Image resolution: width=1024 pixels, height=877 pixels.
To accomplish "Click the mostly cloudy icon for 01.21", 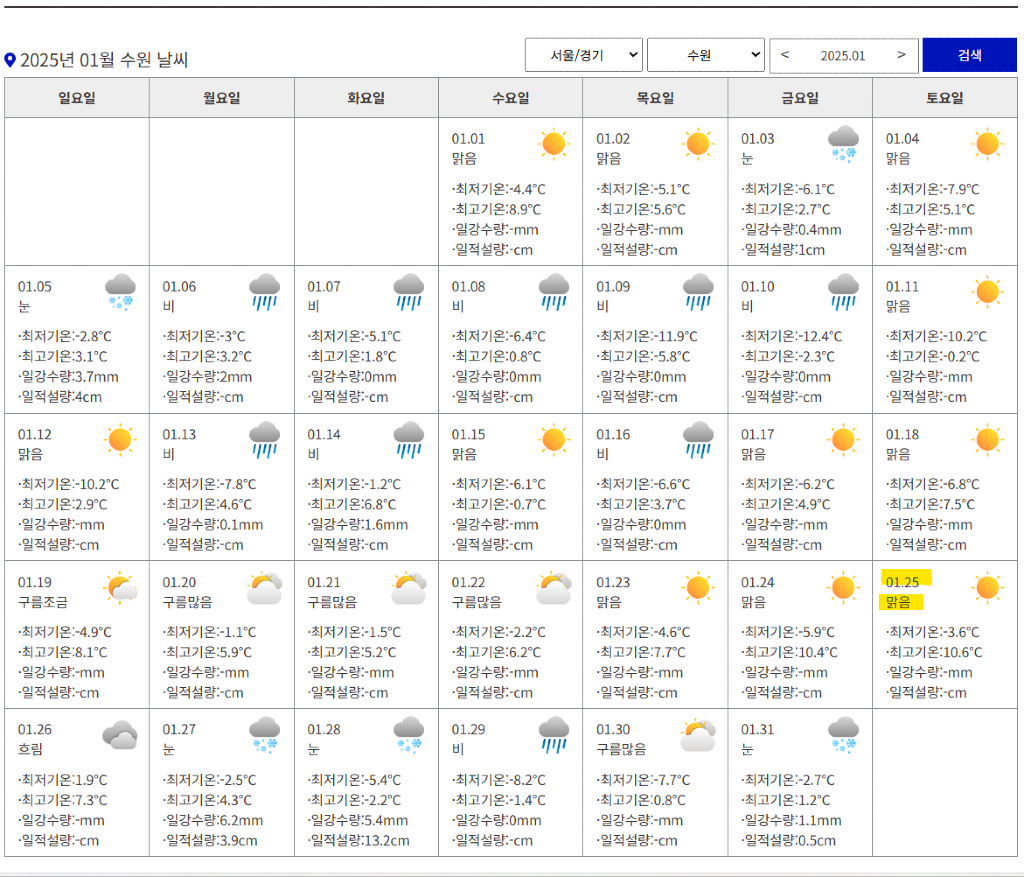I will 409,588.
